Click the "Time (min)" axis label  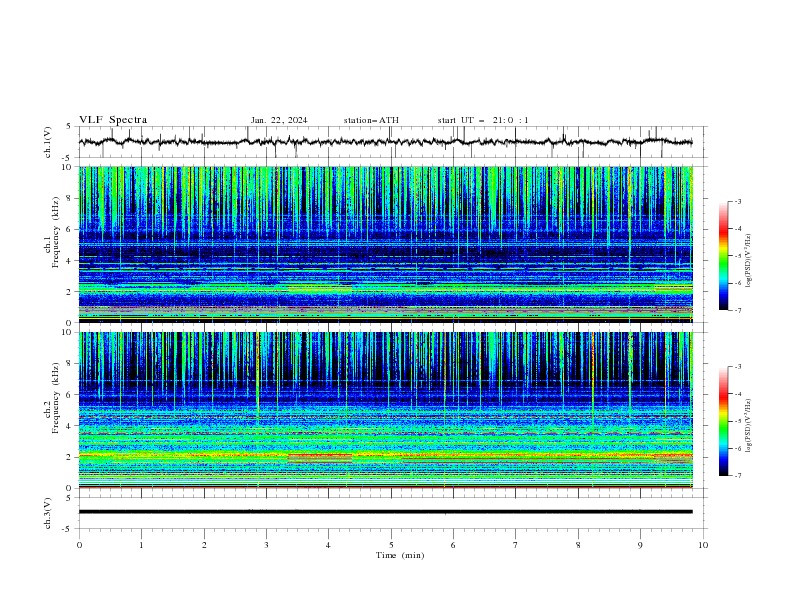click(400, 555)
